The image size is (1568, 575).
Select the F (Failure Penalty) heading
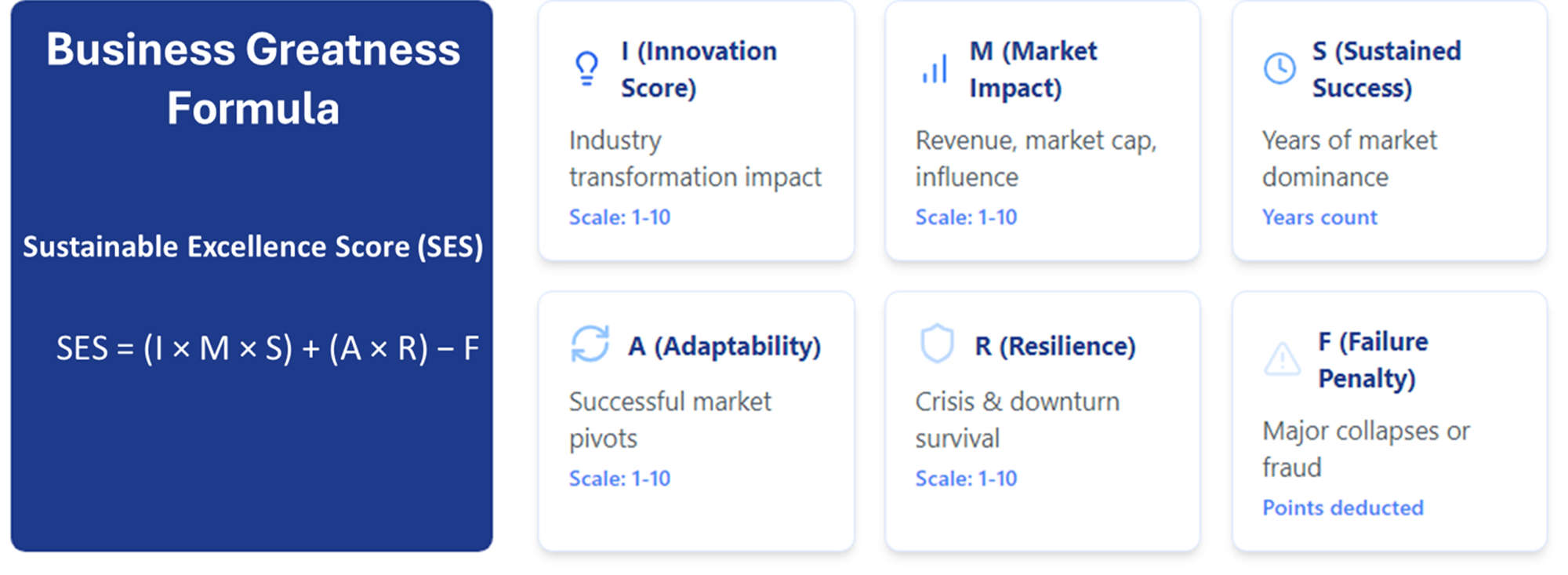pos(1373,360)
